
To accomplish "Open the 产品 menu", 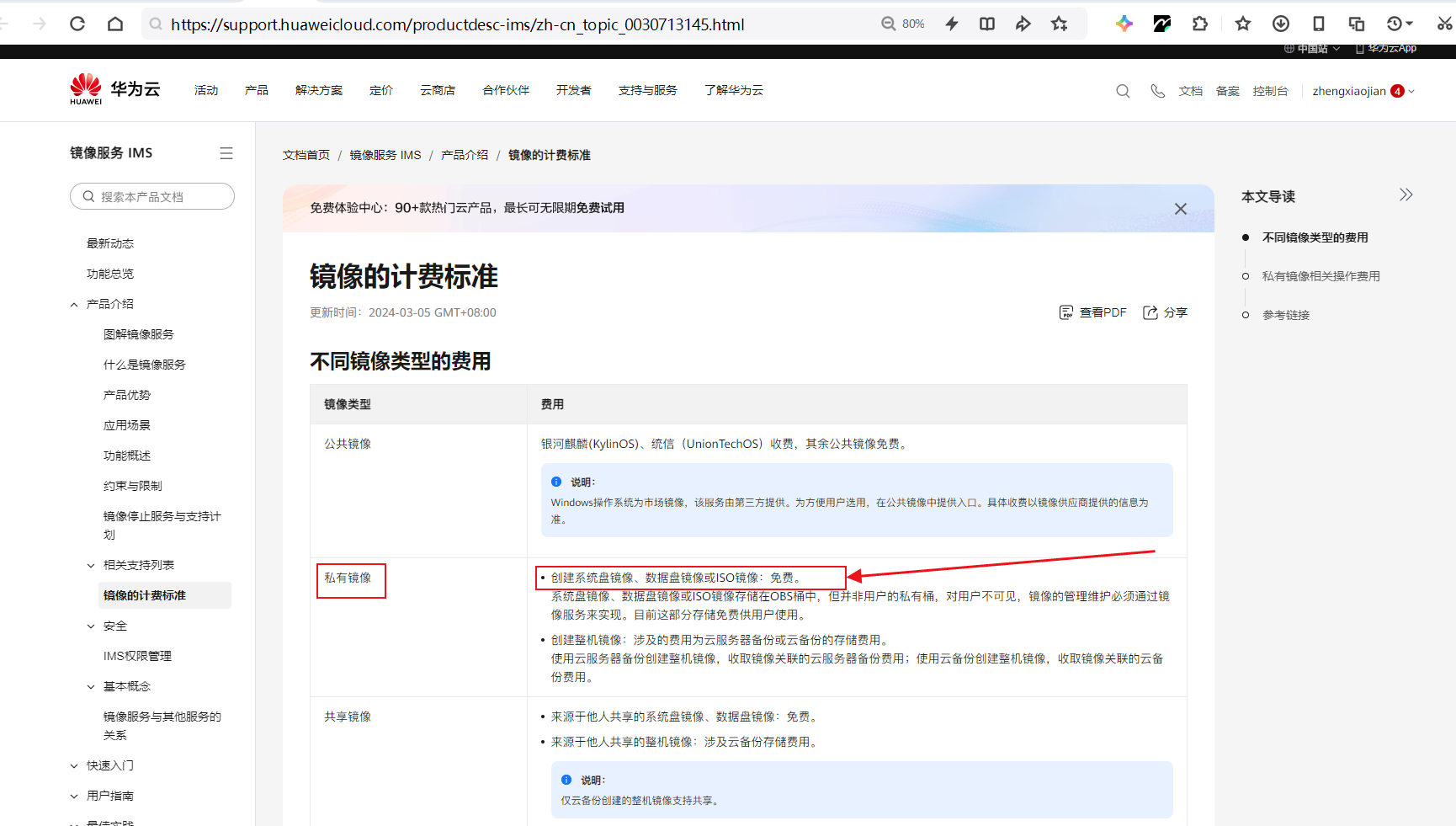I will coord(257,90).
